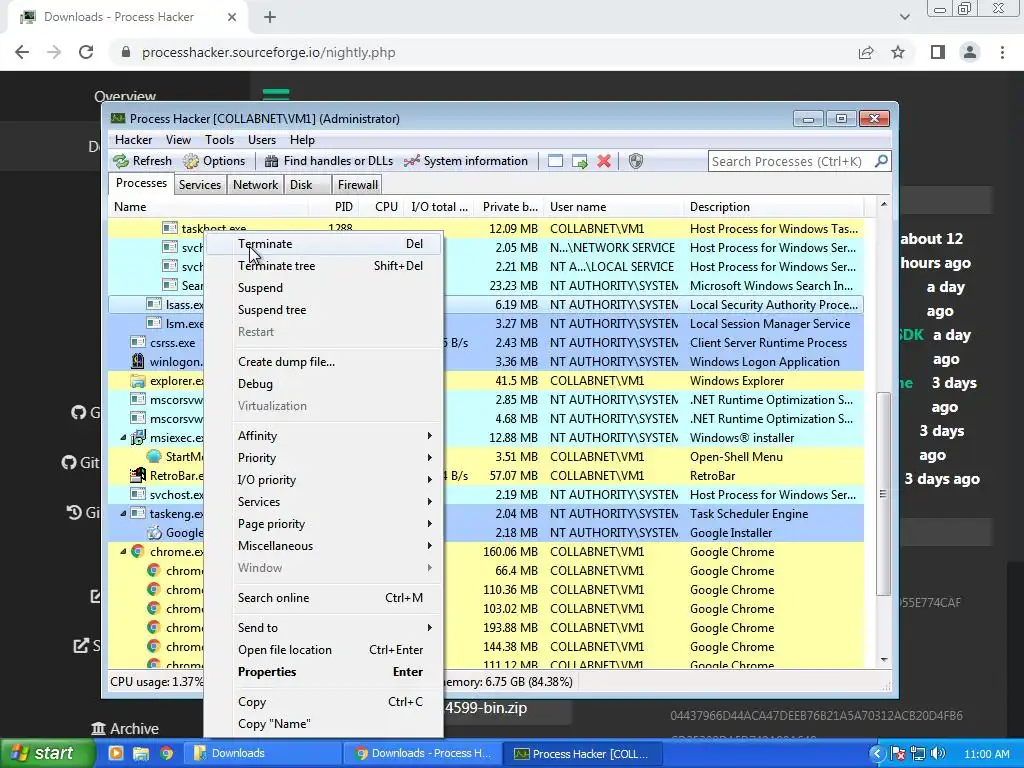Click the scroll-down arrow of process list
This screenshot has height=768, width=1024.
(884, 660)
